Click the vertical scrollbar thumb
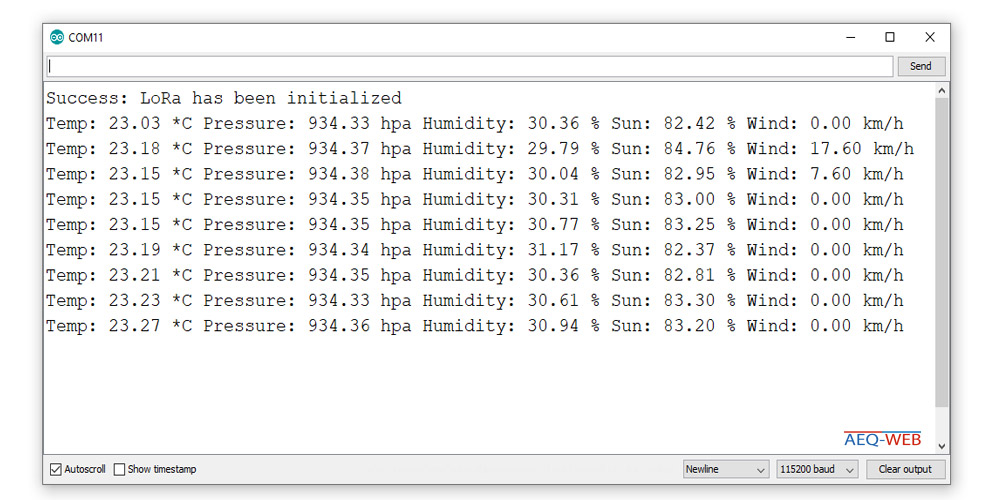1000x500 pixels. tap(942, 253)
